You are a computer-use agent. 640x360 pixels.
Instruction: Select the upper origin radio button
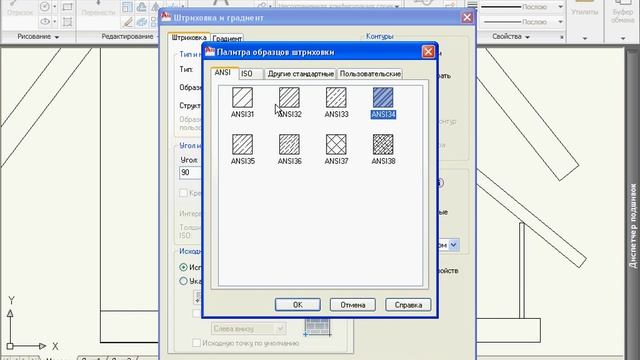pyautogui.click(x=183, y=267)
